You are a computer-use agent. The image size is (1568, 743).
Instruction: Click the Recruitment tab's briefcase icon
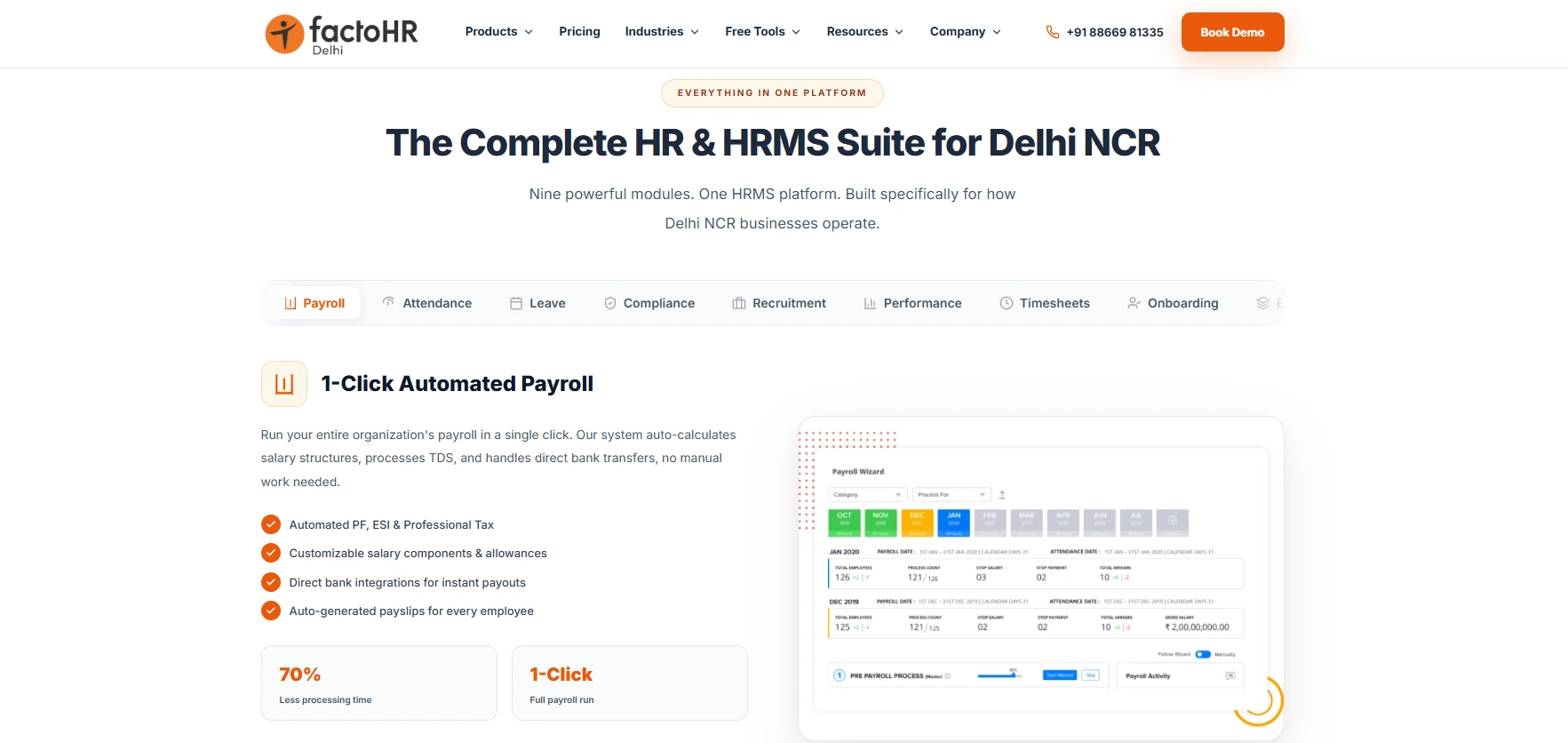739,303
